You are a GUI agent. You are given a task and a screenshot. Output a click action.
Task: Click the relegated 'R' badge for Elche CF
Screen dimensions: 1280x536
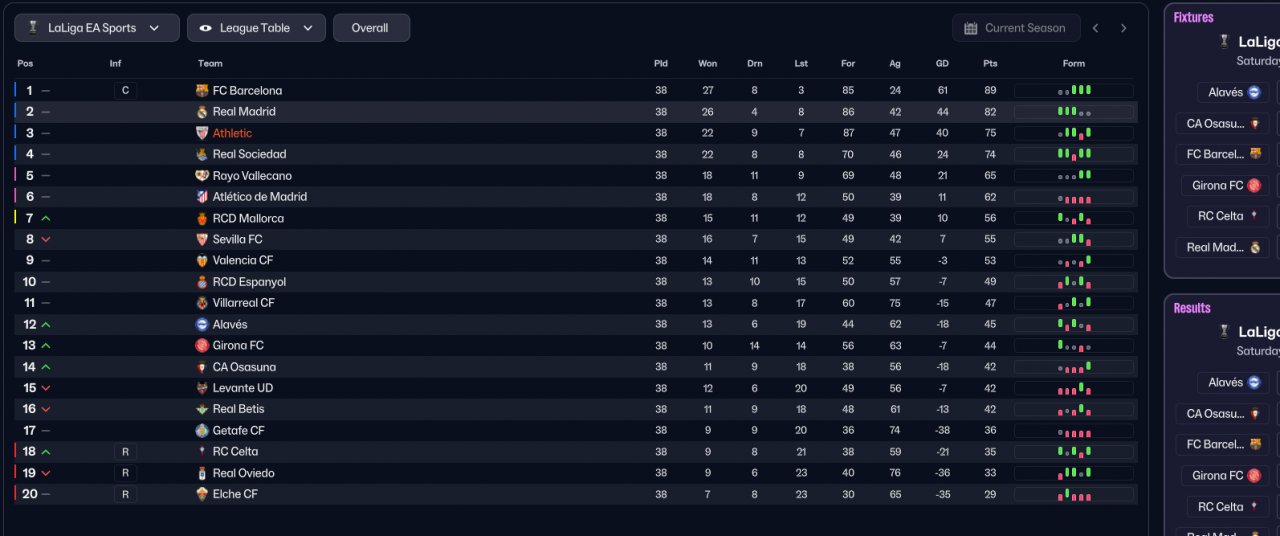(x=125, y=494)
